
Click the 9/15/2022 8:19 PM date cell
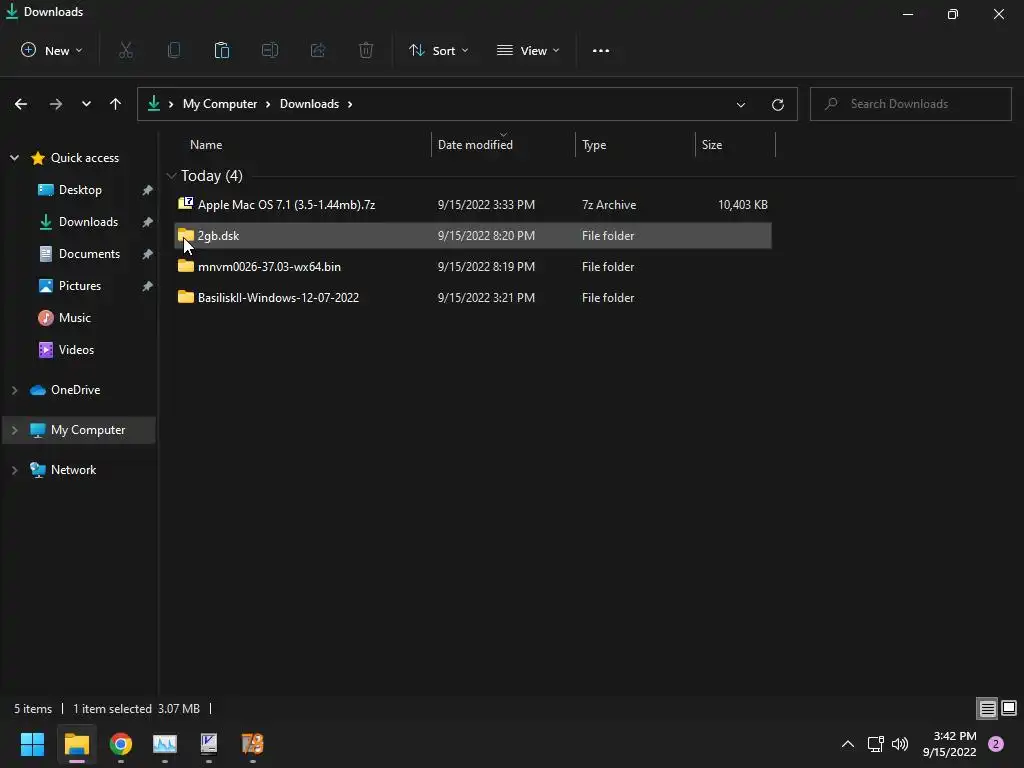click(x=486, y=266)
